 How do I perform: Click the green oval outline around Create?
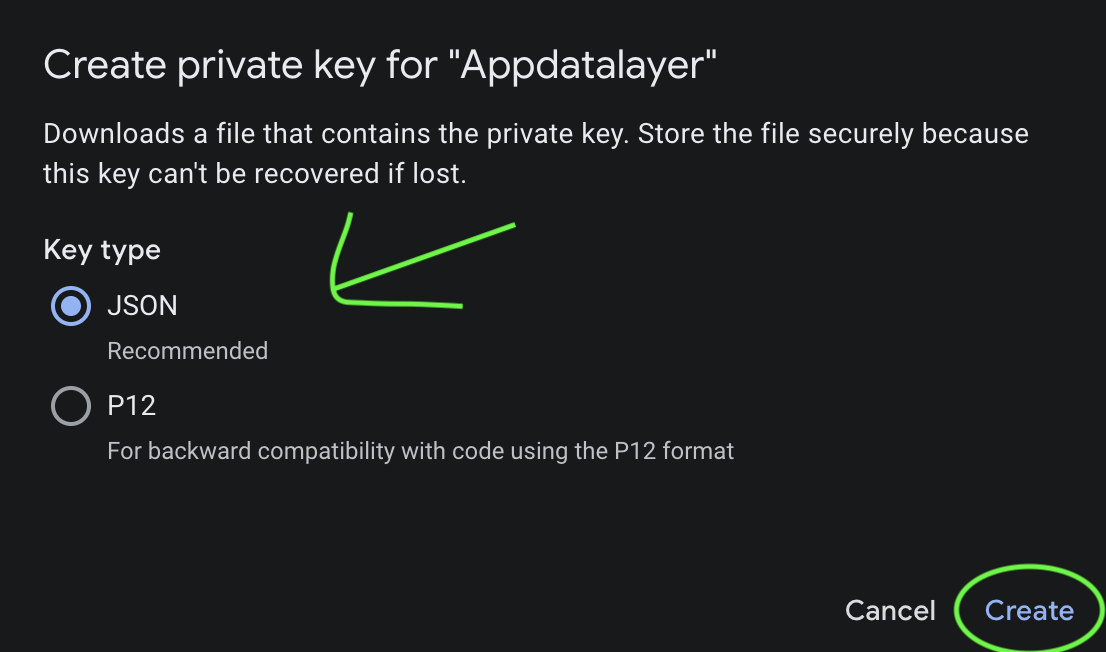point(1030,570)
